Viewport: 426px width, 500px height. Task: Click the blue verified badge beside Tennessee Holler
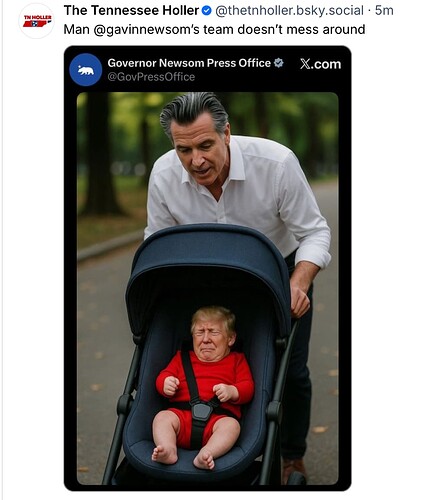(207, 11)
